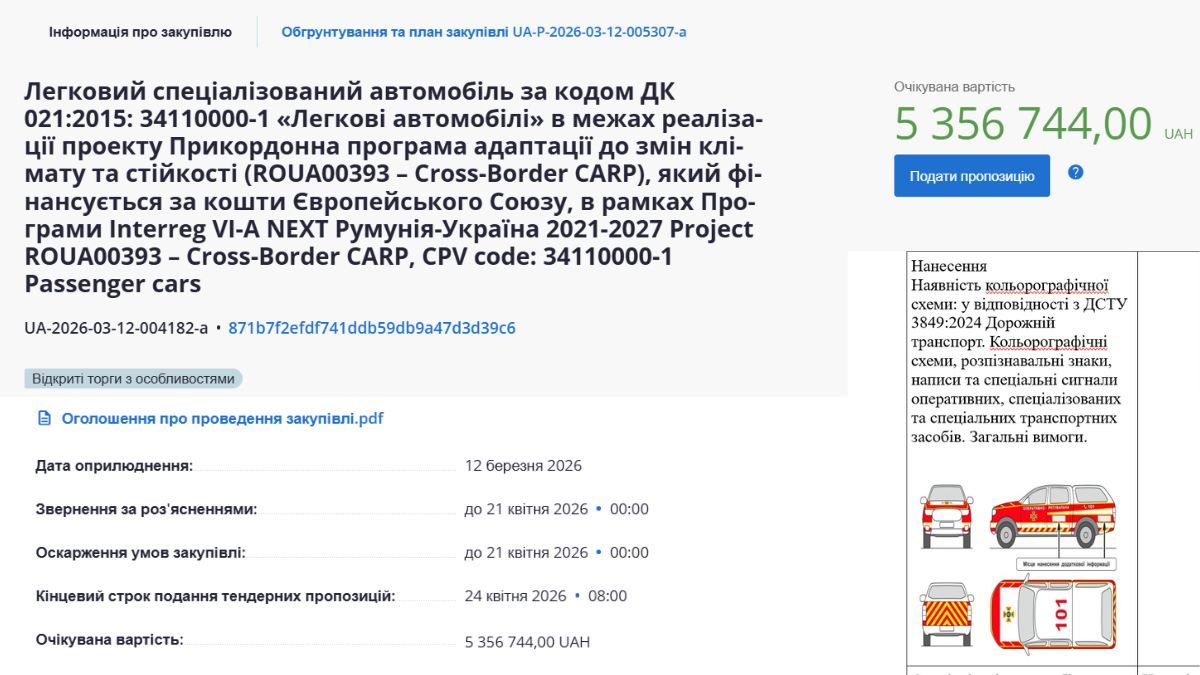Click the publication date '12 березня 2026'
The width and height of the screenshot is (1200, 675).
point(523,466)
